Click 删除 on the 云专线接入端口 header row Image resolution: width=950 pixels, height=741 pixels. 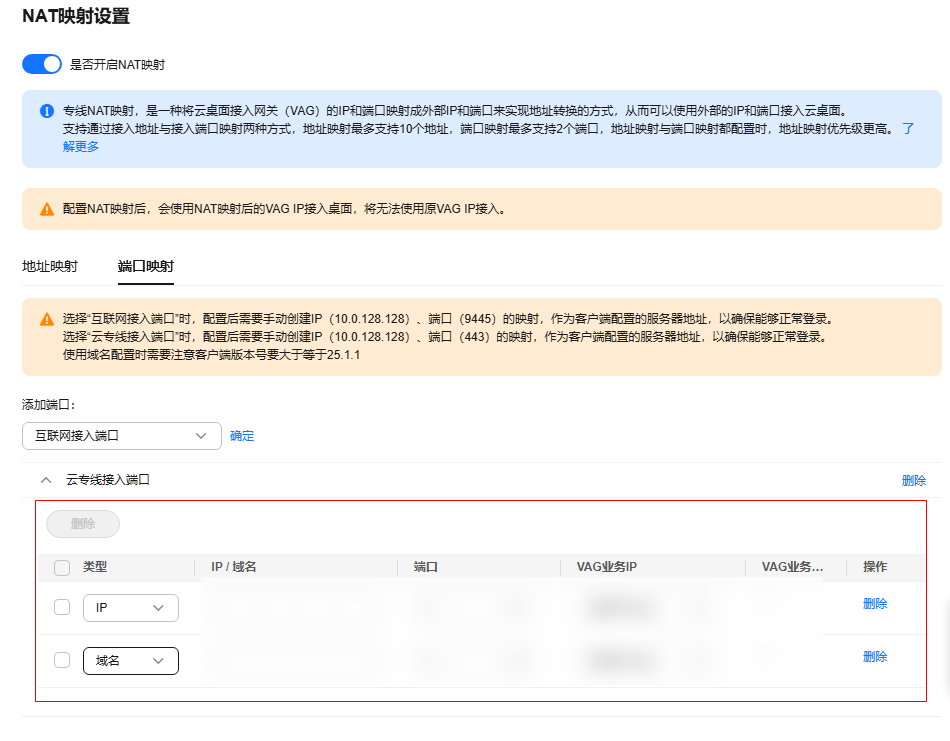point(913,480)
